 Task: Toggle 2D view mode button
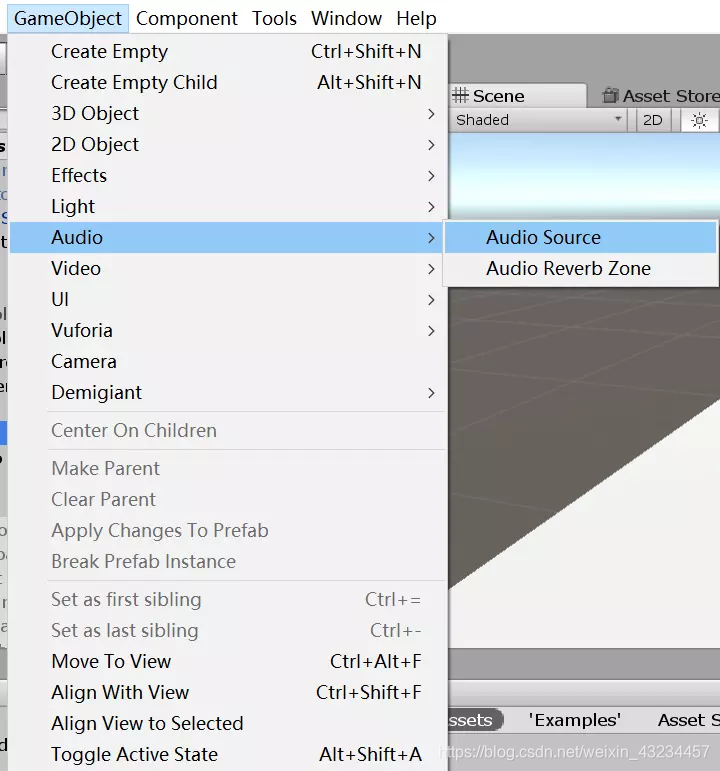[653, 120]
